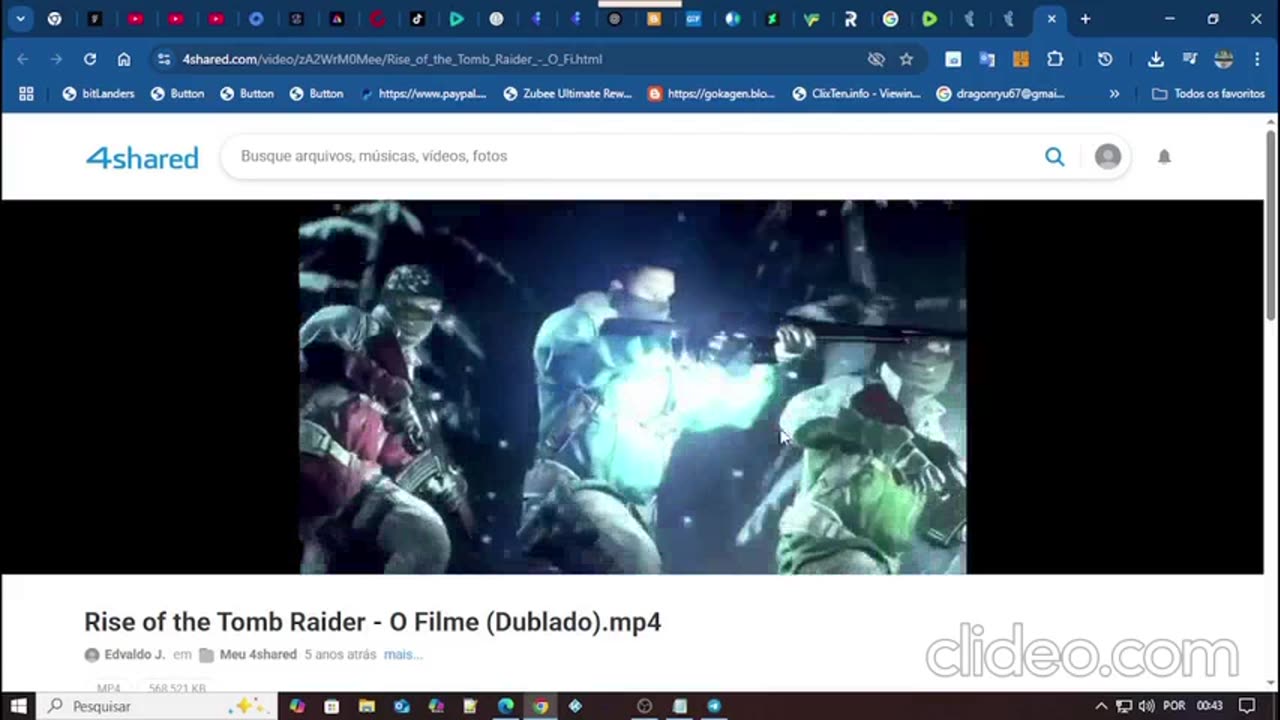
Task: Click the Rise of the Tomb Raider video
Action: tap(632, 387)
